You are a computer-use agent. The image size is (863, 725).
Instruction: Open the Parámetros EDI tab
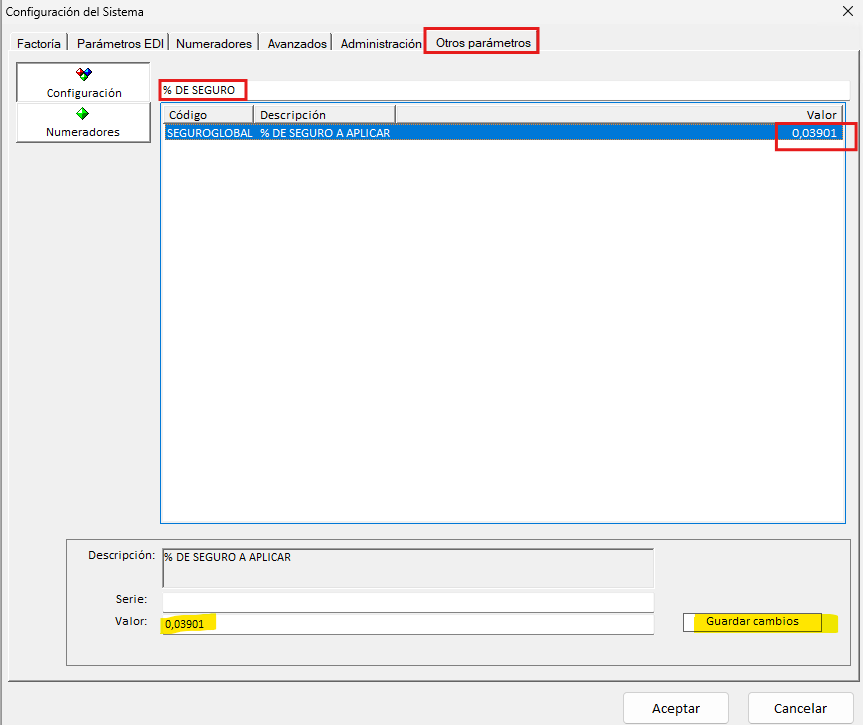(120, 43)
